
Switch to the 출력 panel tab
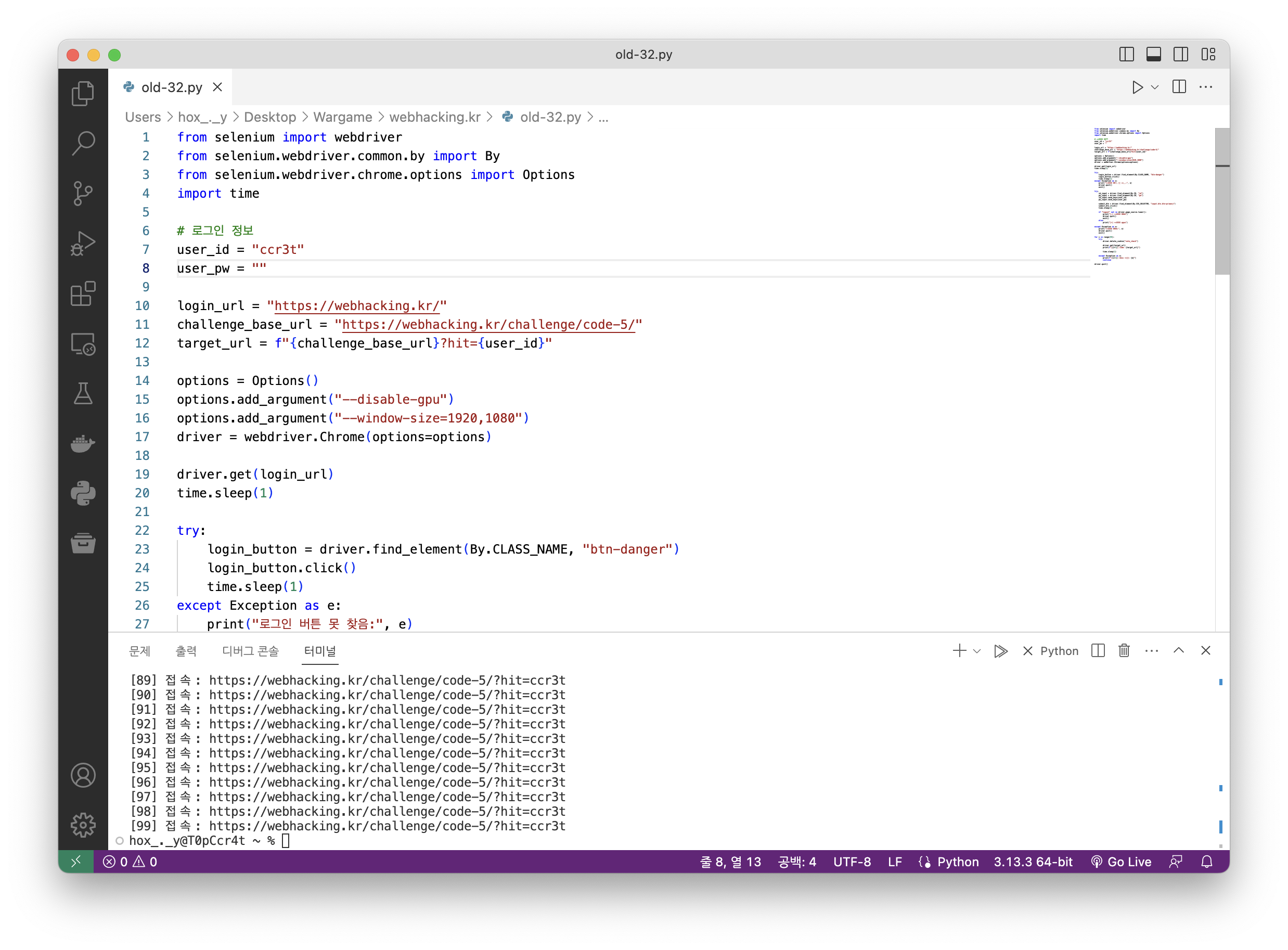coord(186,651)
